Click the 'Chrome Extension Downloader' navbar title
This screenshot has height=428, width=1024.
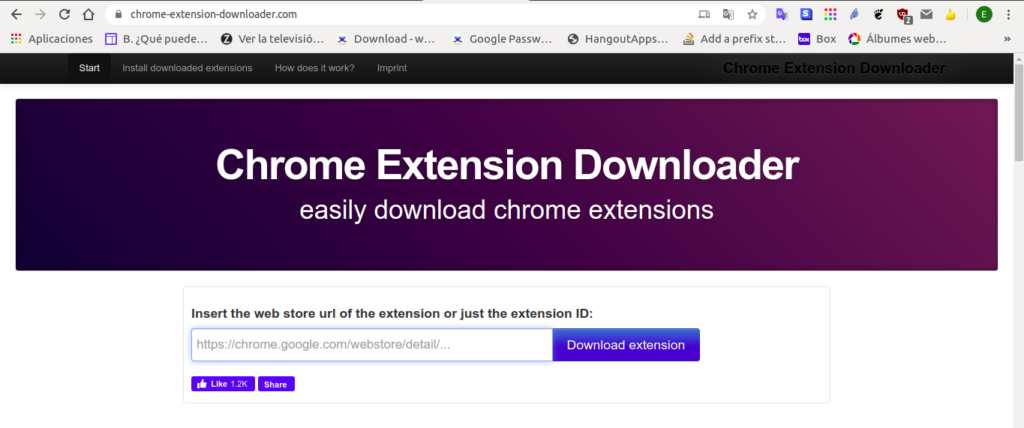click(834, 68)
